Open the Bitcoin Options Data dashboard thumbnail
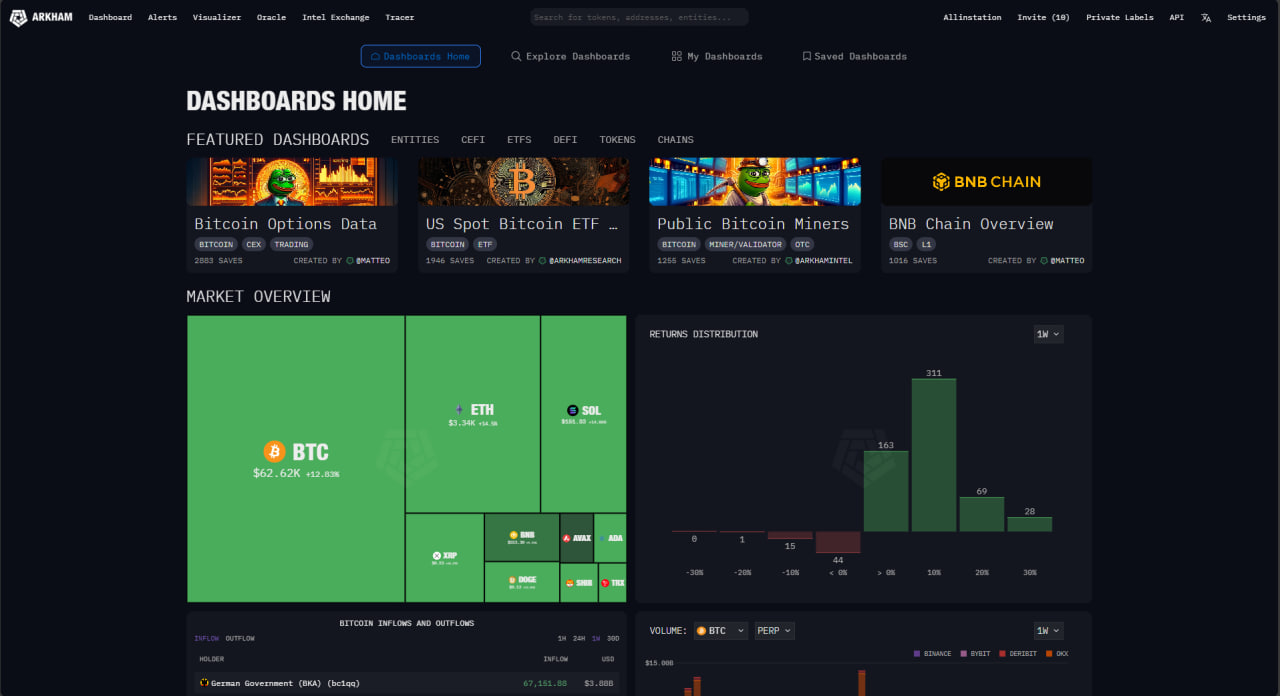 [292, 181]
